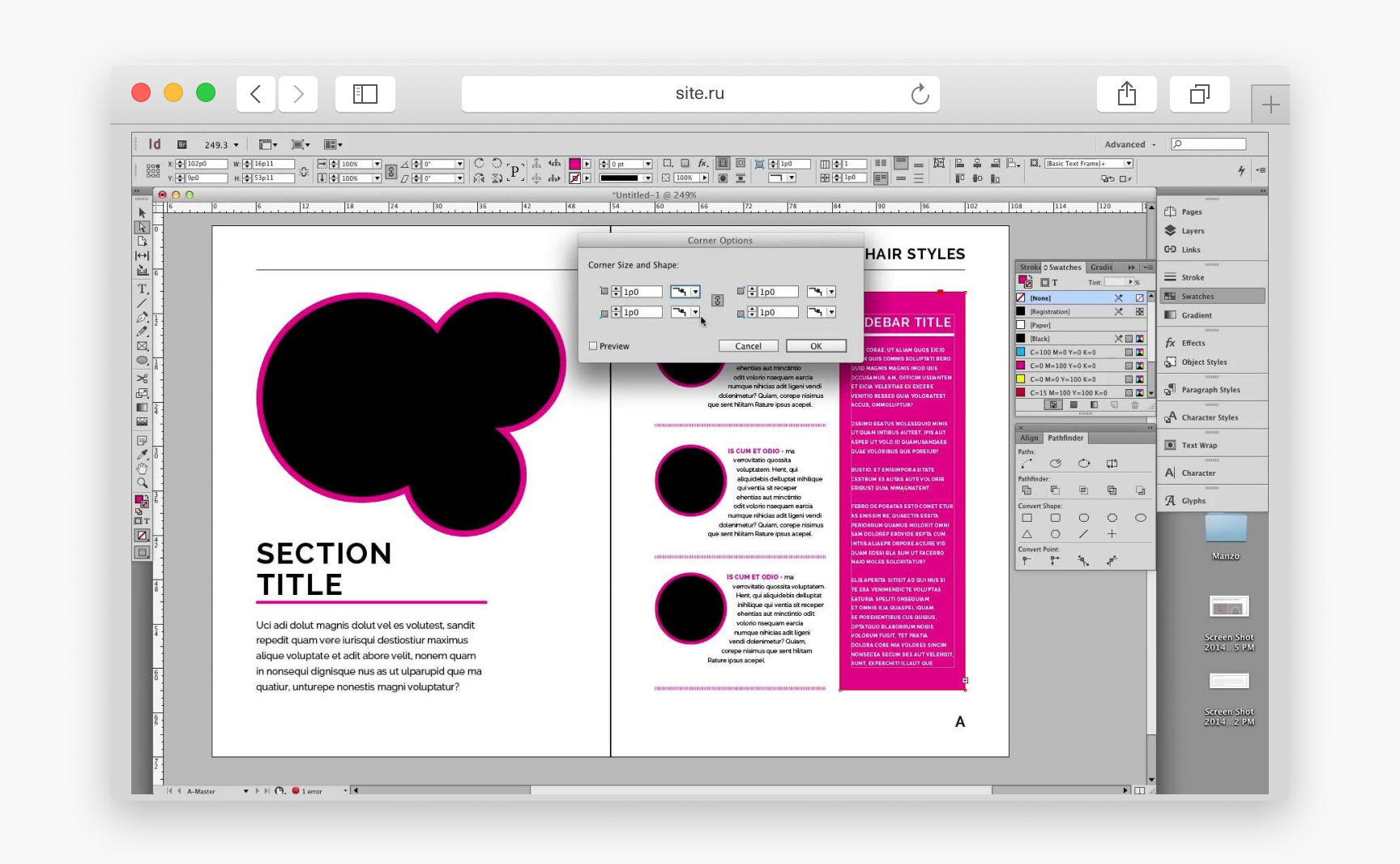Open the Text Wrap panel
The width and height of the screenshot is (1400, 864).
(x=1198, y=445)
